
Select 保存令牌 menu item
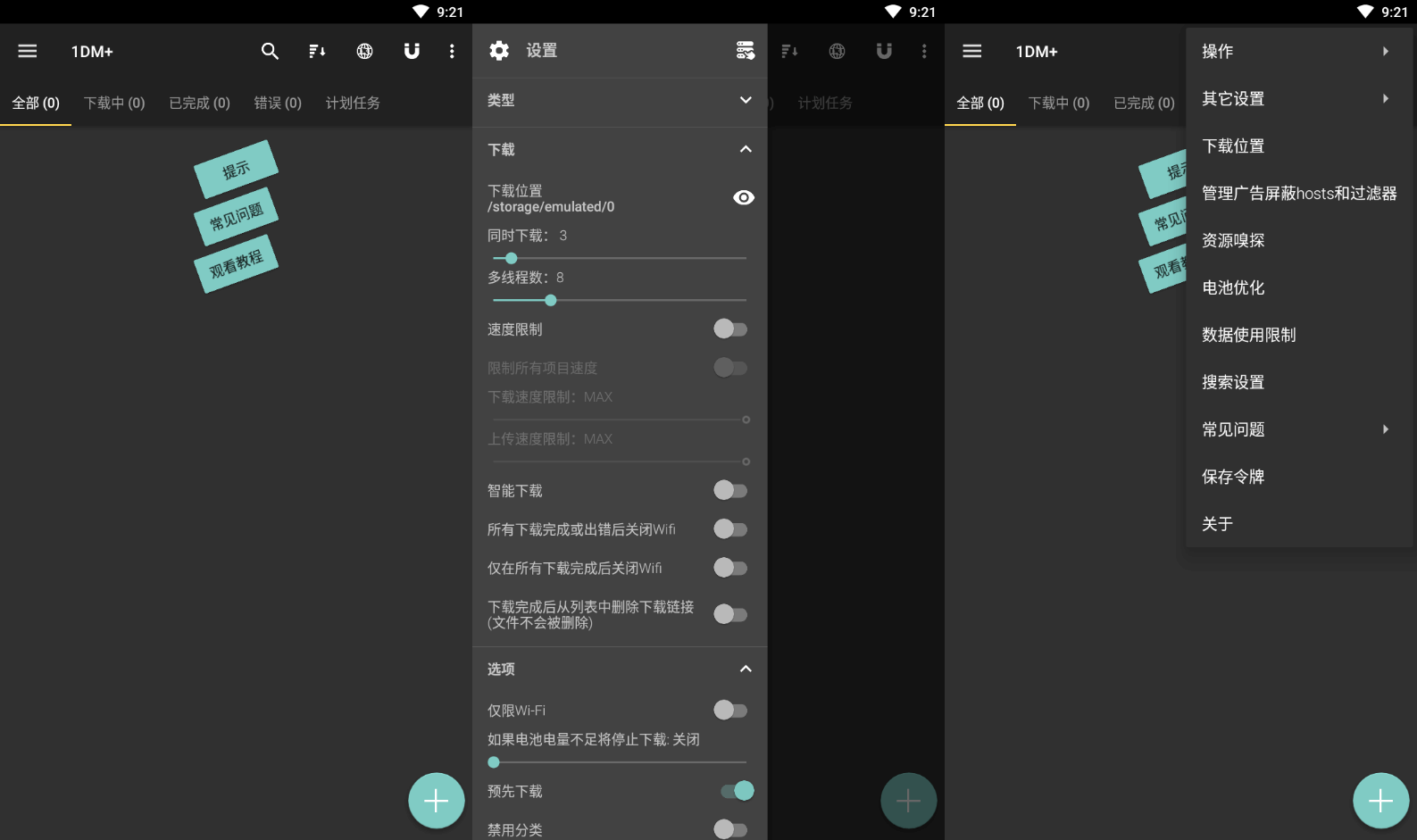[x=1301, y=477]
